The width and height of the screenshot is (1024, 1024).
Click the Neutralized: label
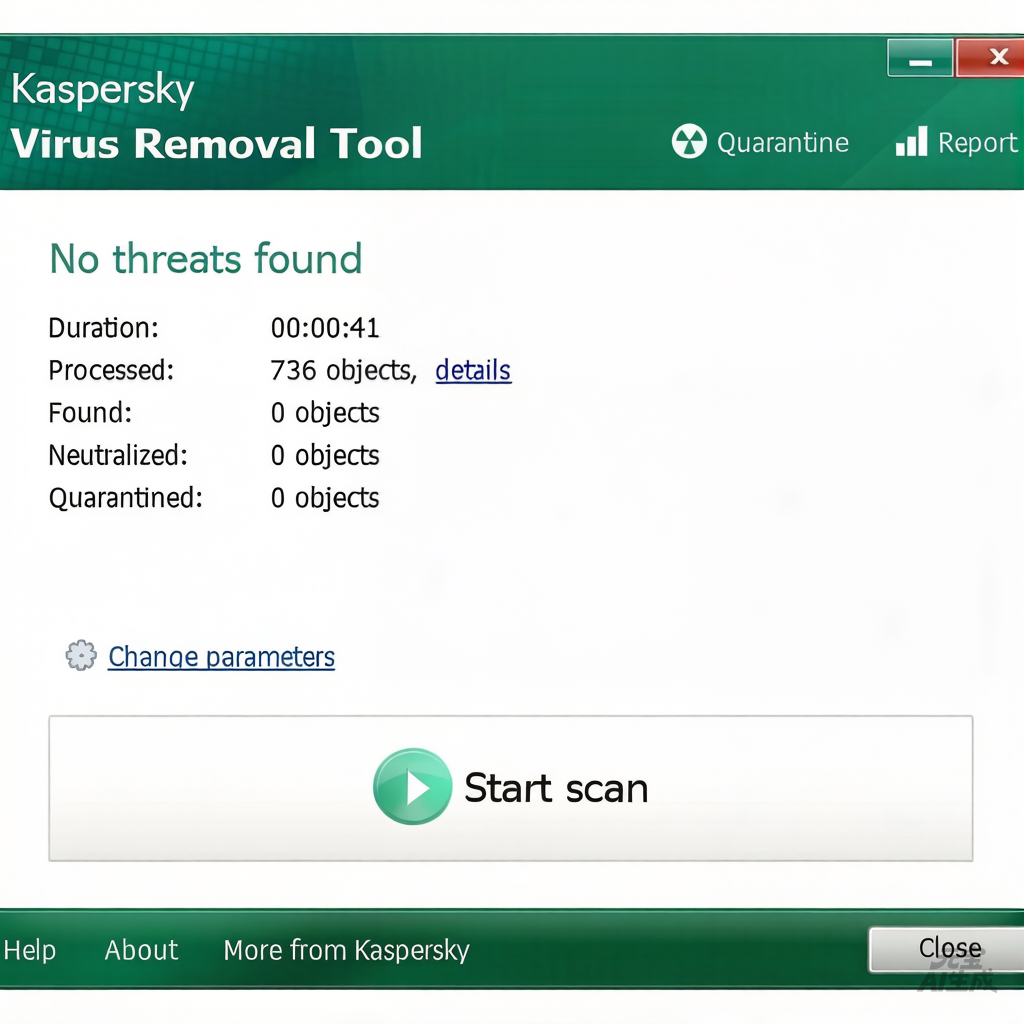(x=118, y=455)
